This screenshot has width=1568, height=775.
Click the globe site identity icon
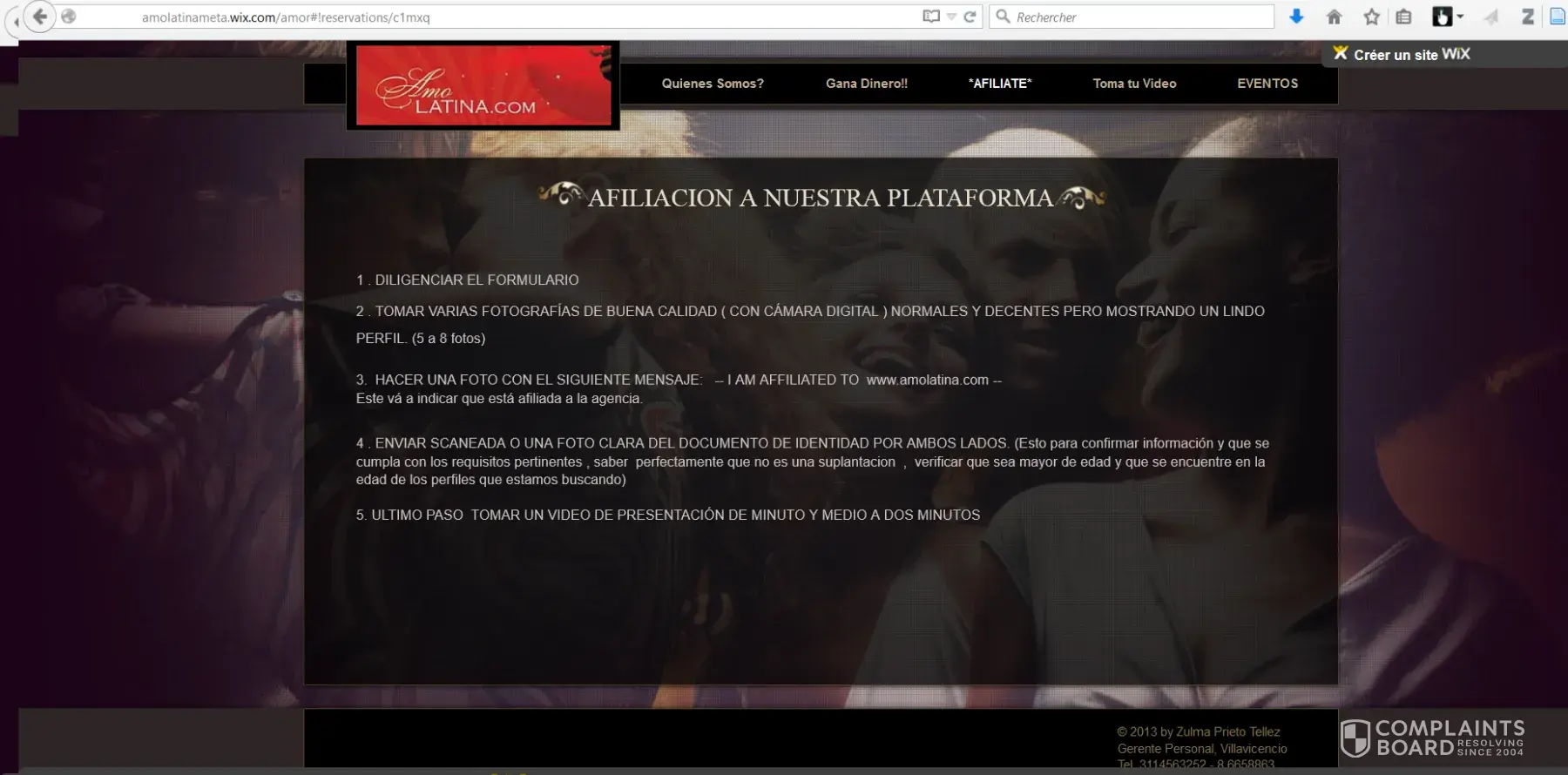[69, 17]
